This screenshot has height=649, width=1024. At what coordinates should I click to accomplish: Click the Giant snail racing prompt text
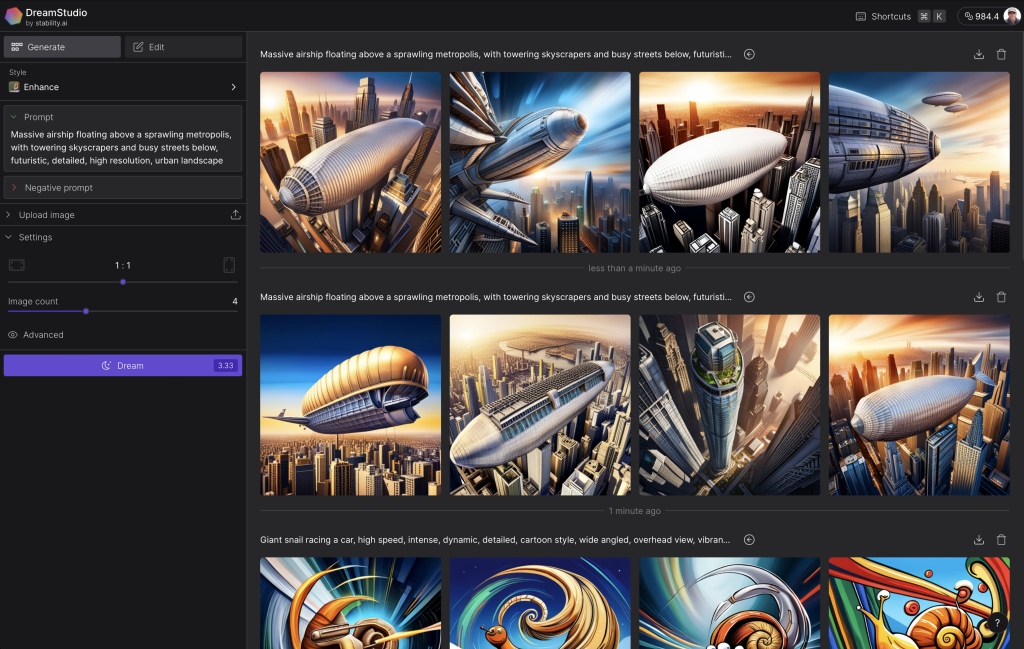(x=495, y=540)
